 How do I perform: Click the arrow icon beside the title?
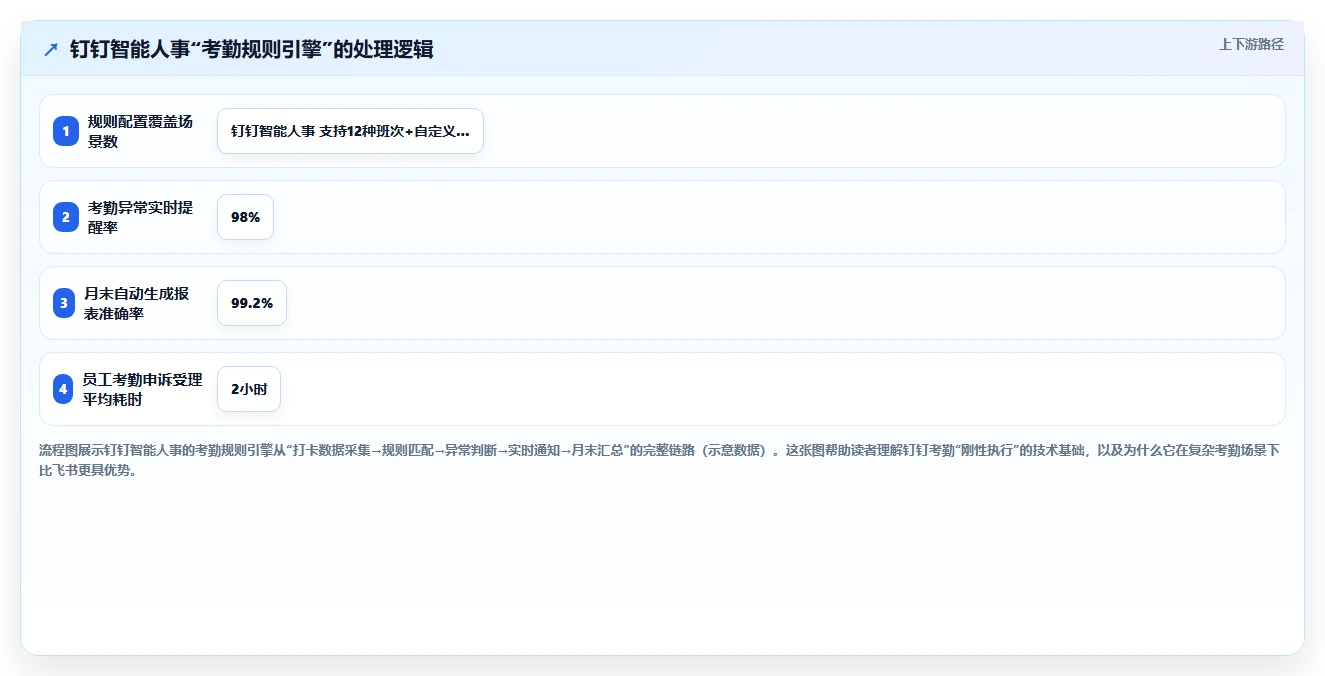[x=51, y=49]
